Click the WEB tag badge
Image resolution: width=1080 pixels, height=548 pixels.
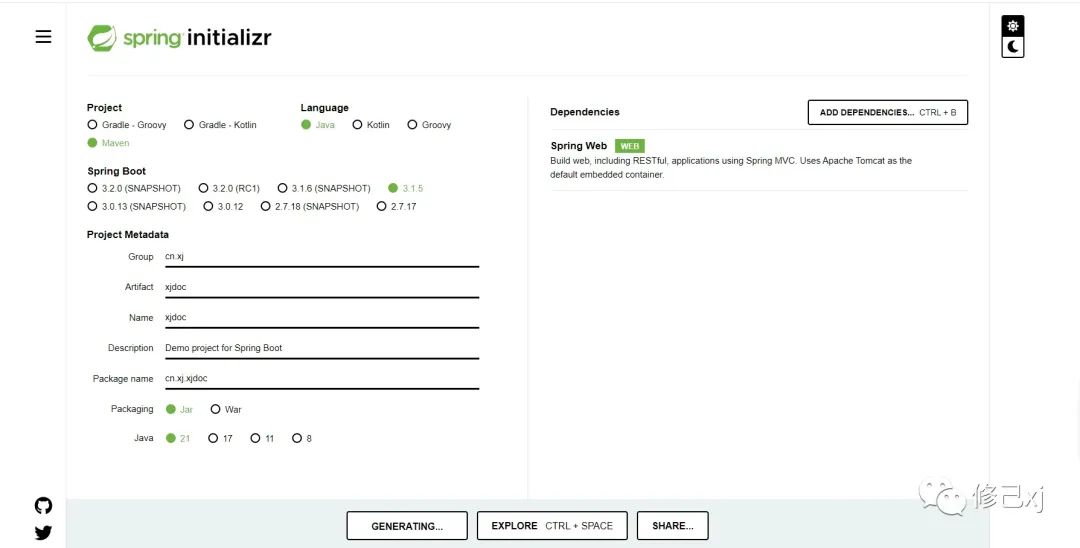coord(630,146)
